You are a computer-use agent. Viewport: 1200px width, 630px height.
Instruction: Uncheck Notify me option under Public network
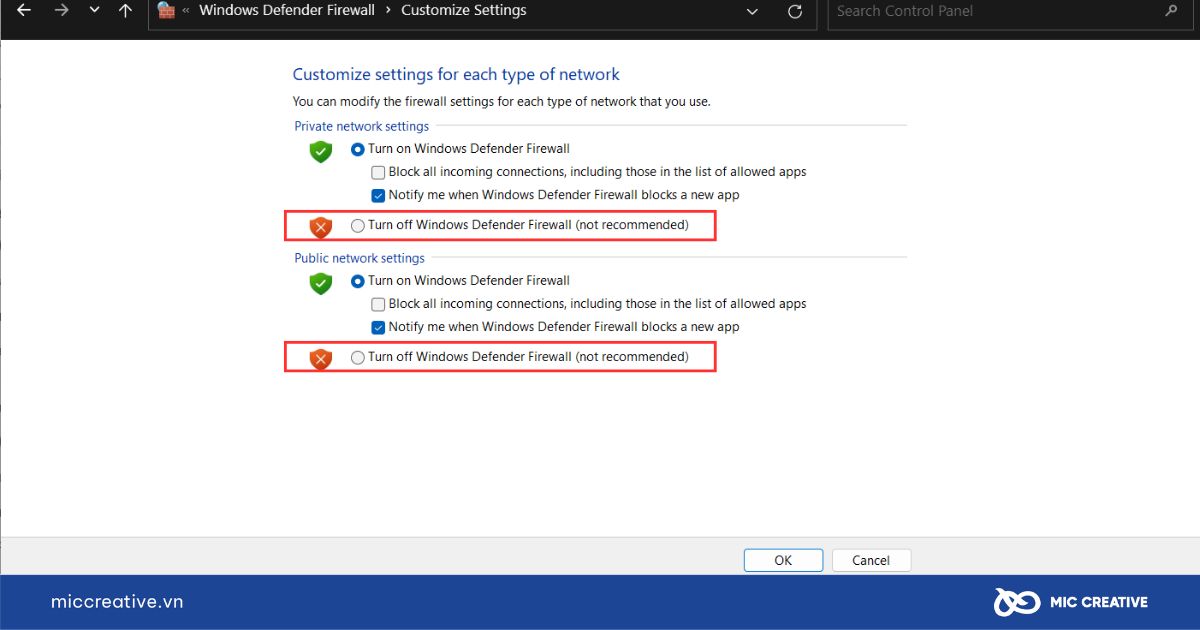(378, 327)
